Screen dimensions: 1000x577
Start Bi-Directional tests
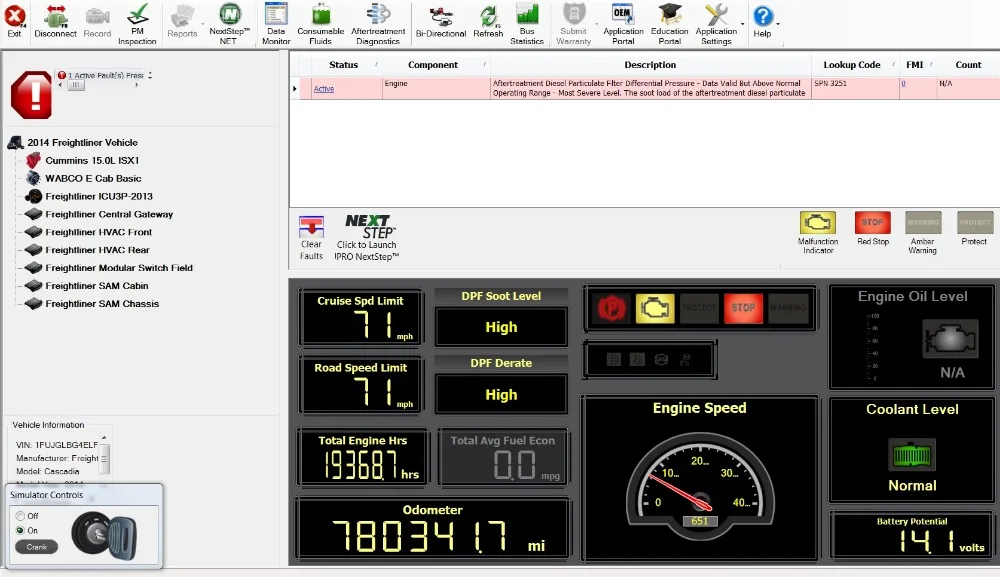[440, 22]
